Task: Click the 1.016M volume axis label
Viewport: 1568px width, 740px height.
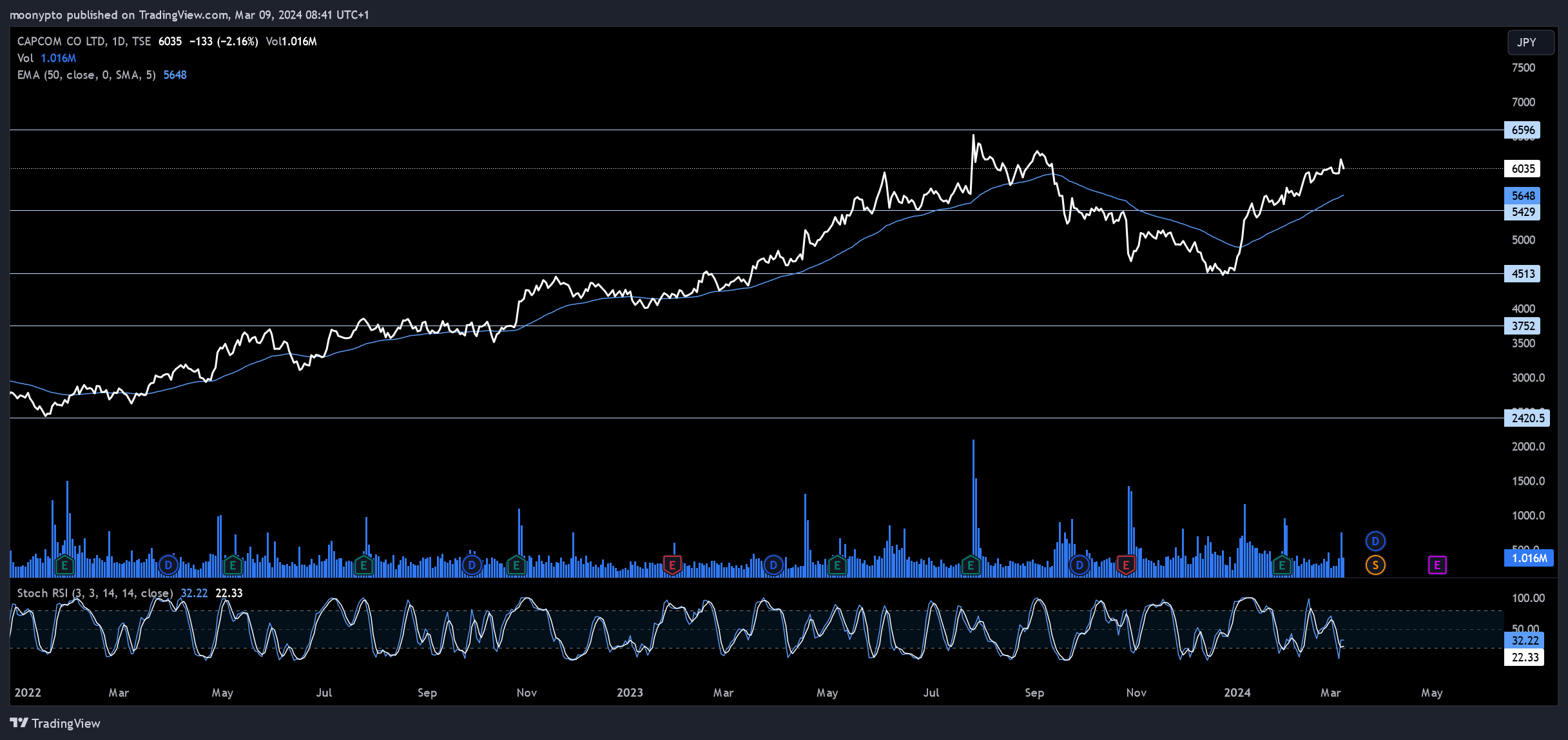Action: point(1529,558)
